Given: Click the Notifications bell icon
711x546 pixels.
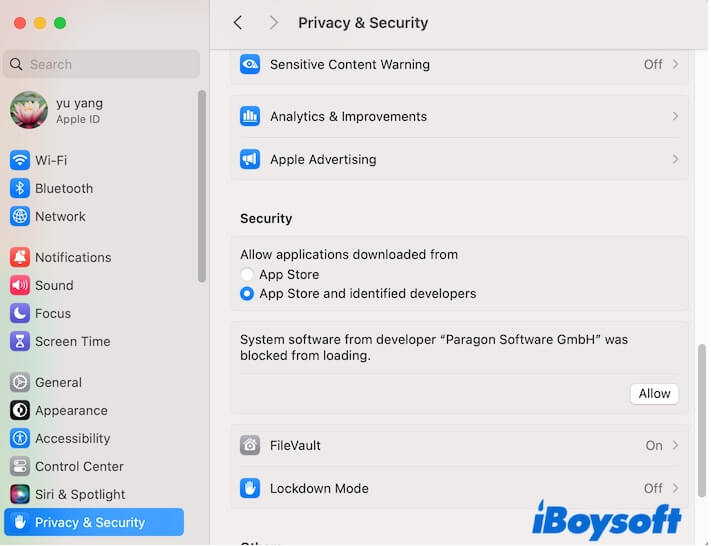Looking at the screenshot, I should [19, 257].
